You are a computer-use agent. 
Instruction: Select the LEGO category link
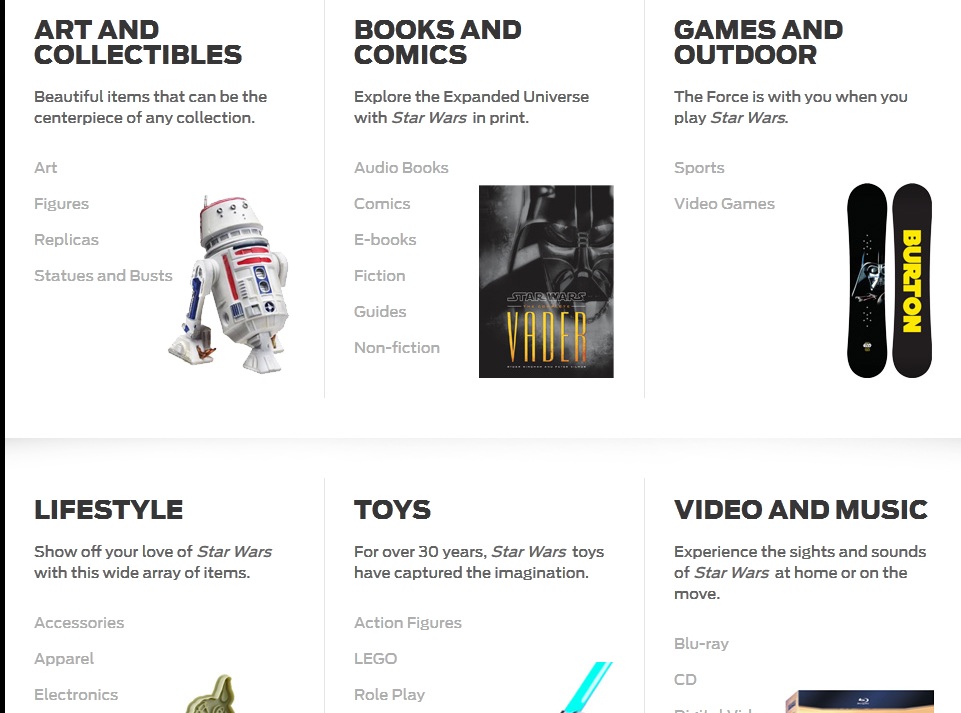click(376, 659)
